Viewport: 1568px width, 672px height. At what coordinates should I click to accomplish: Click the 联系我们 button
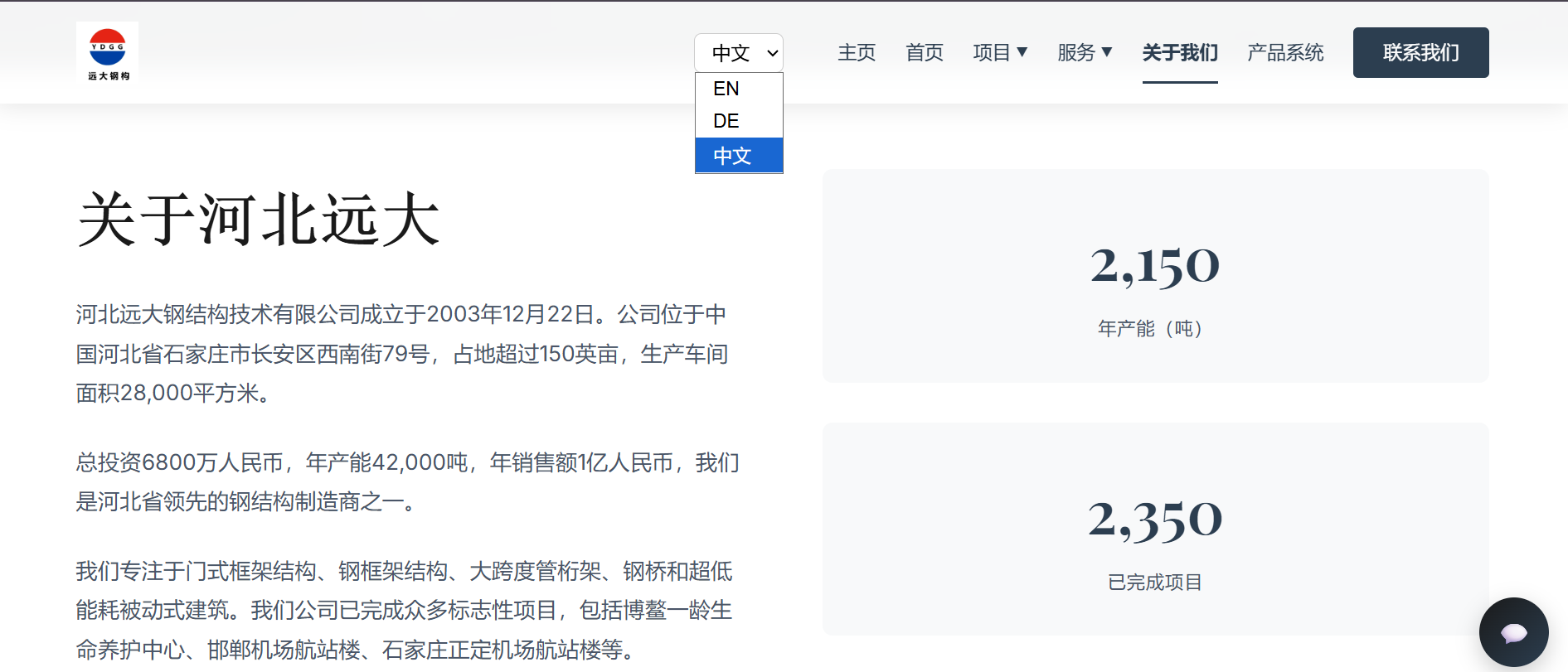pyautogui.click(x=1420, y=52)
